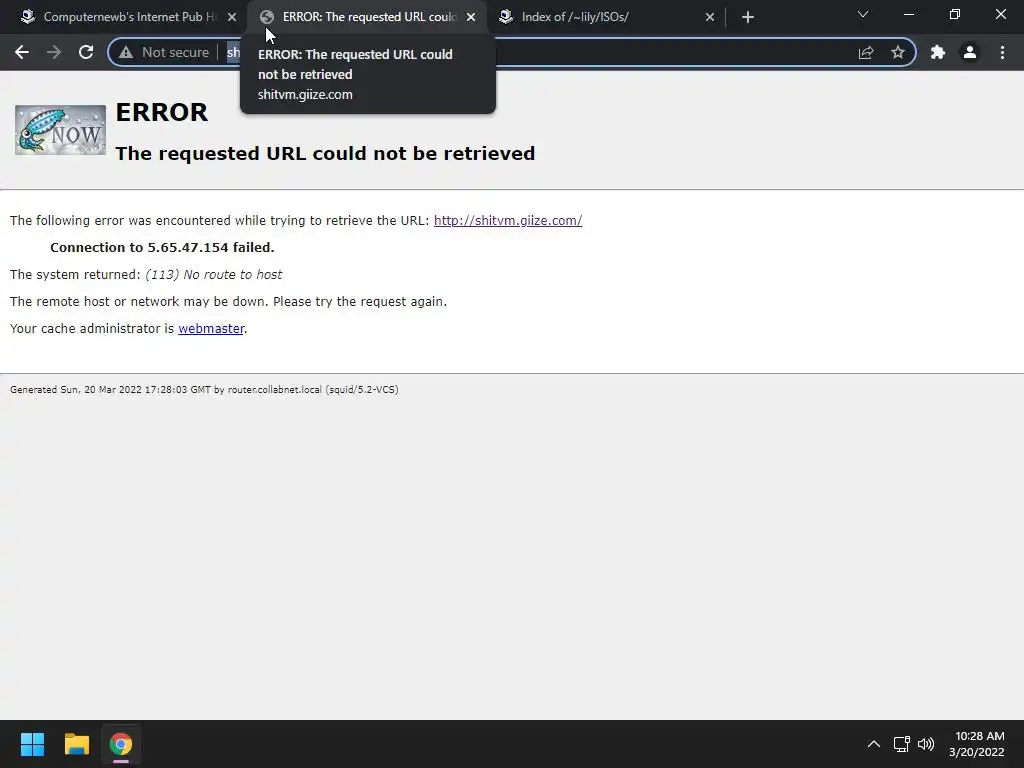The width and height of the screenshot is (1024, 768).
Task: Open Chrome's three-dot menu
Action: point(1002,52)
